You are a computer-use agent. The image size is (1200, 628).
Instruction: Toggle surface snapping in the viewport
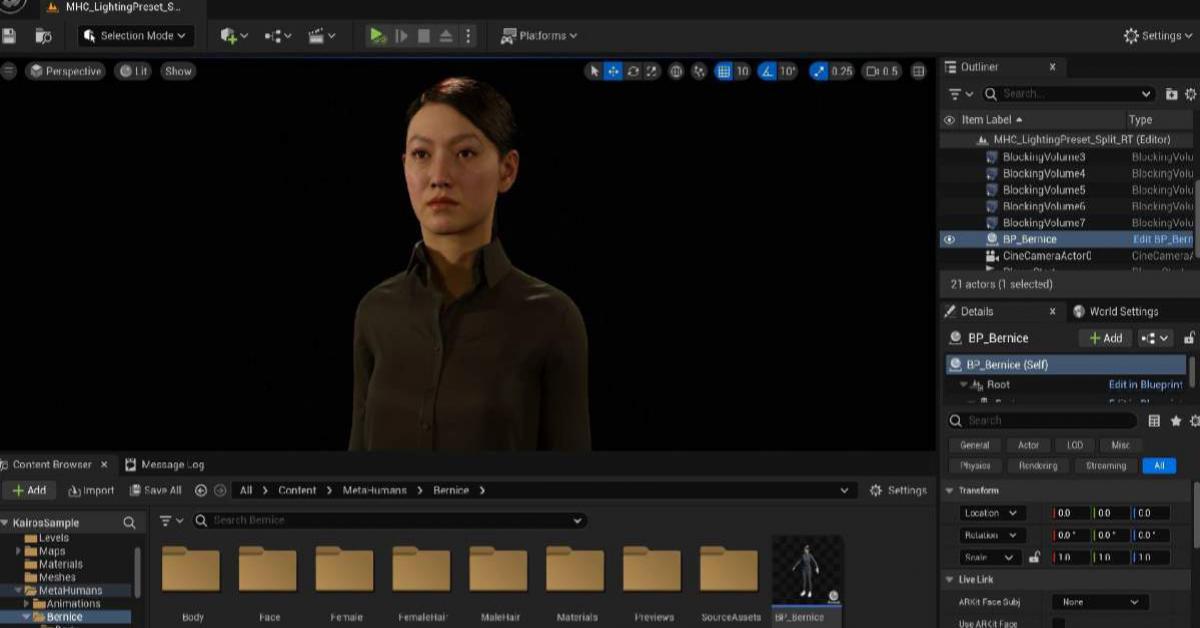(699, 71)
